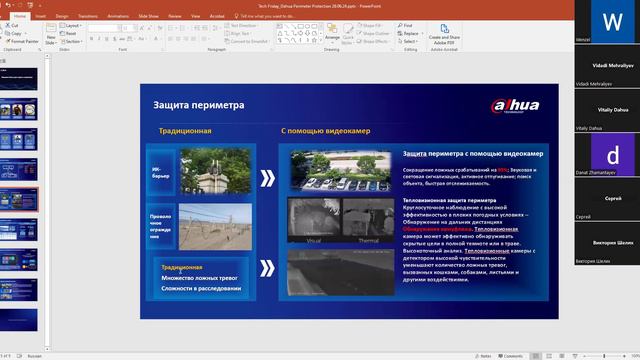Click Decrease Font Size
Screen dimensions: 640x360
pos(149,28)
